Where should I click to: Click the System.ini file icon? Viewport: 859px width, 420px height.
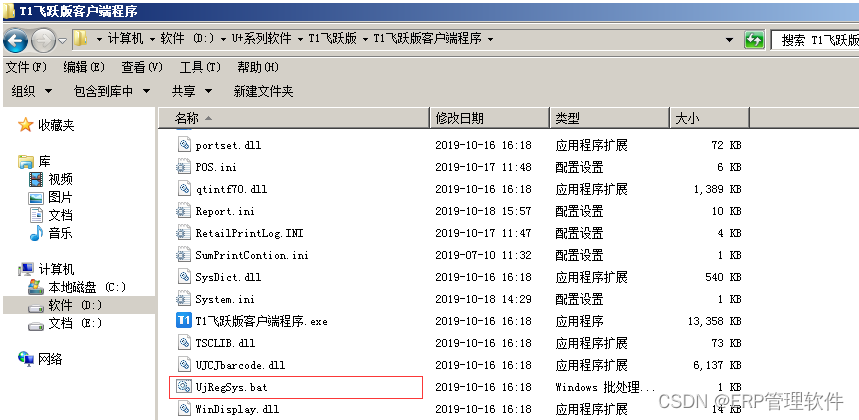182,299
